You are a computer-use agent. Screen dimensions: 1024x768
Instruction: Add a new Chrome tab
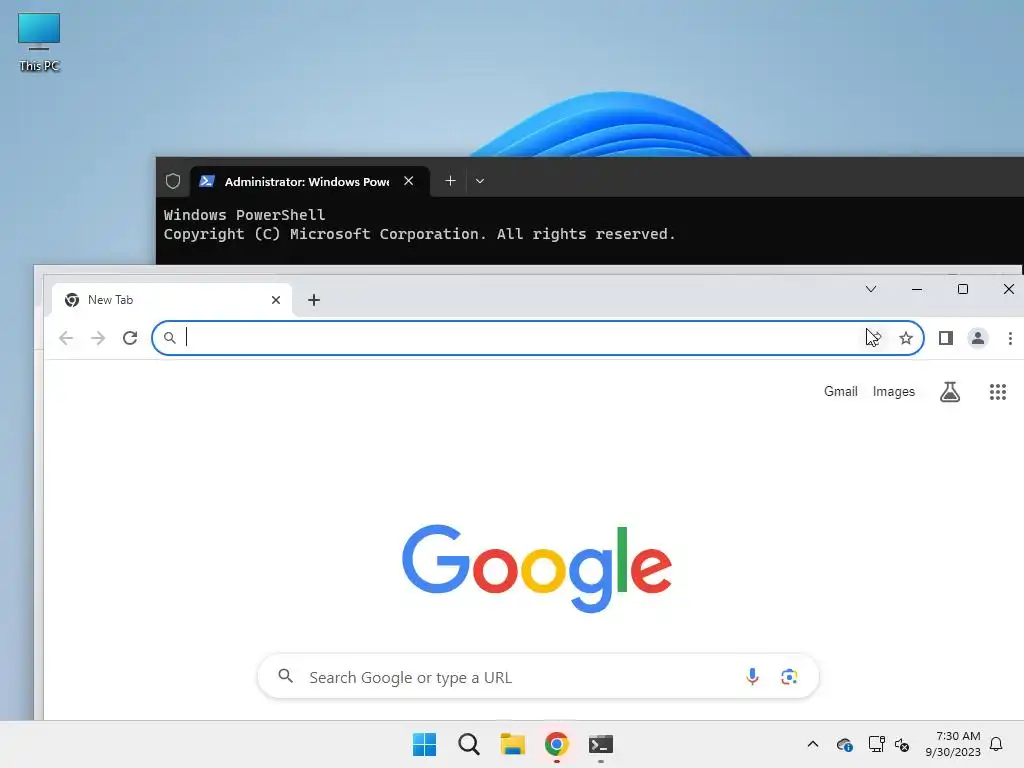tap(314, 300)
